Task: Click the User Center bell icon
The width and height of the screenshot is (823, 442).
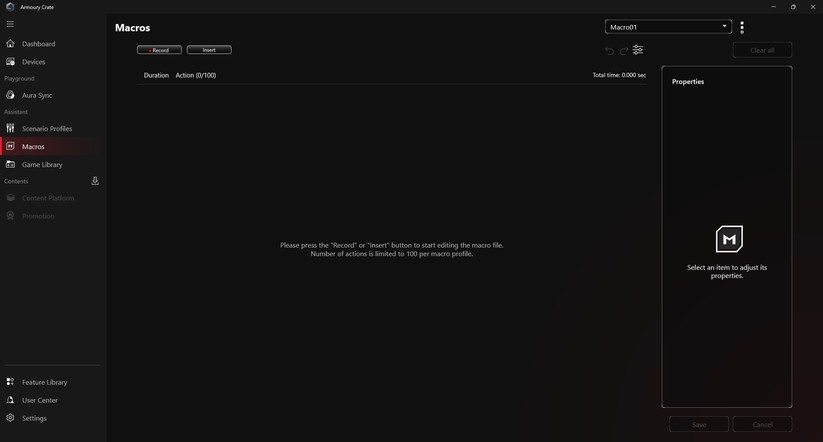Action: 10,400
